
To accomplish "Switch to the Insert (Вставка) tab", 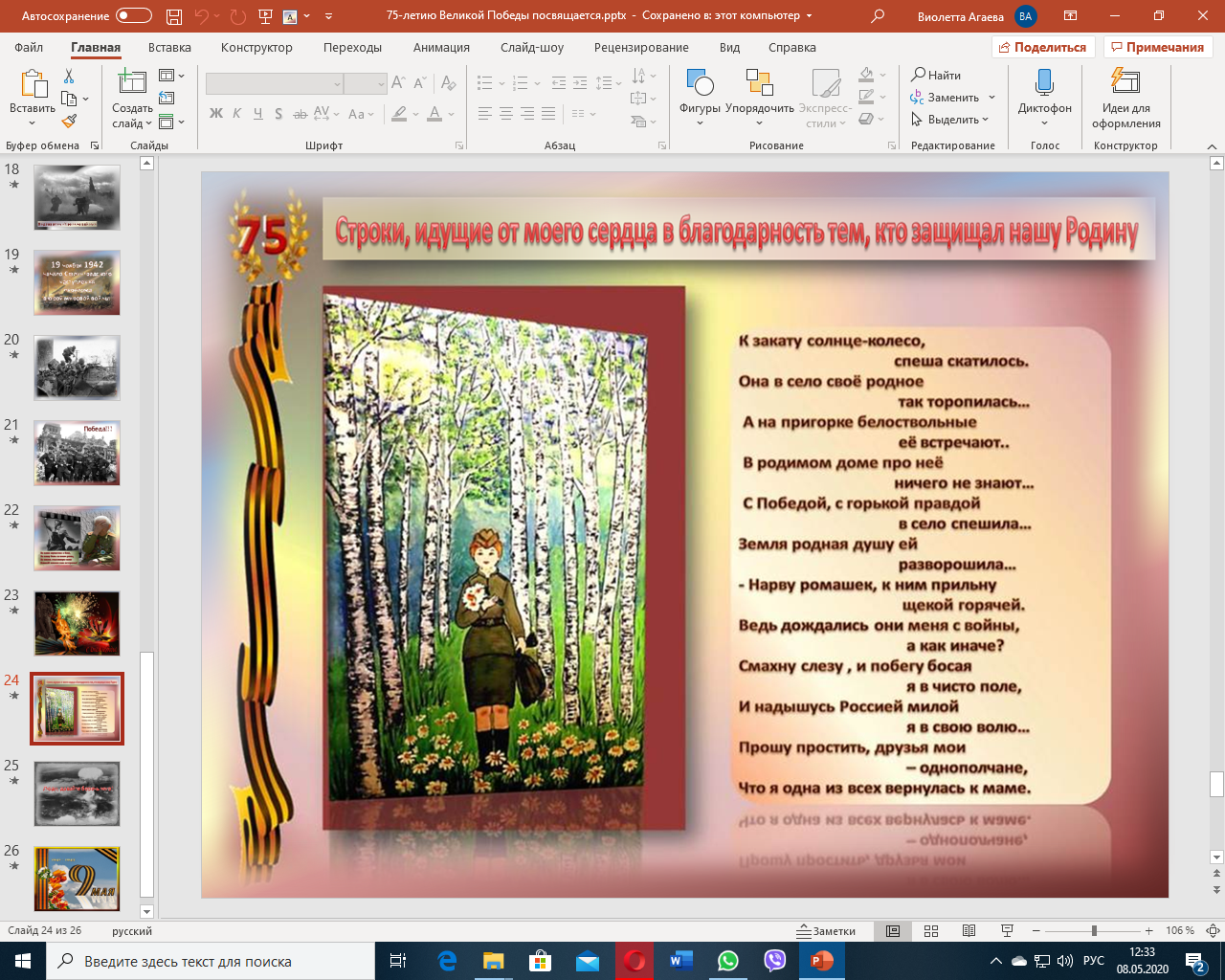I will pos(169,47).
